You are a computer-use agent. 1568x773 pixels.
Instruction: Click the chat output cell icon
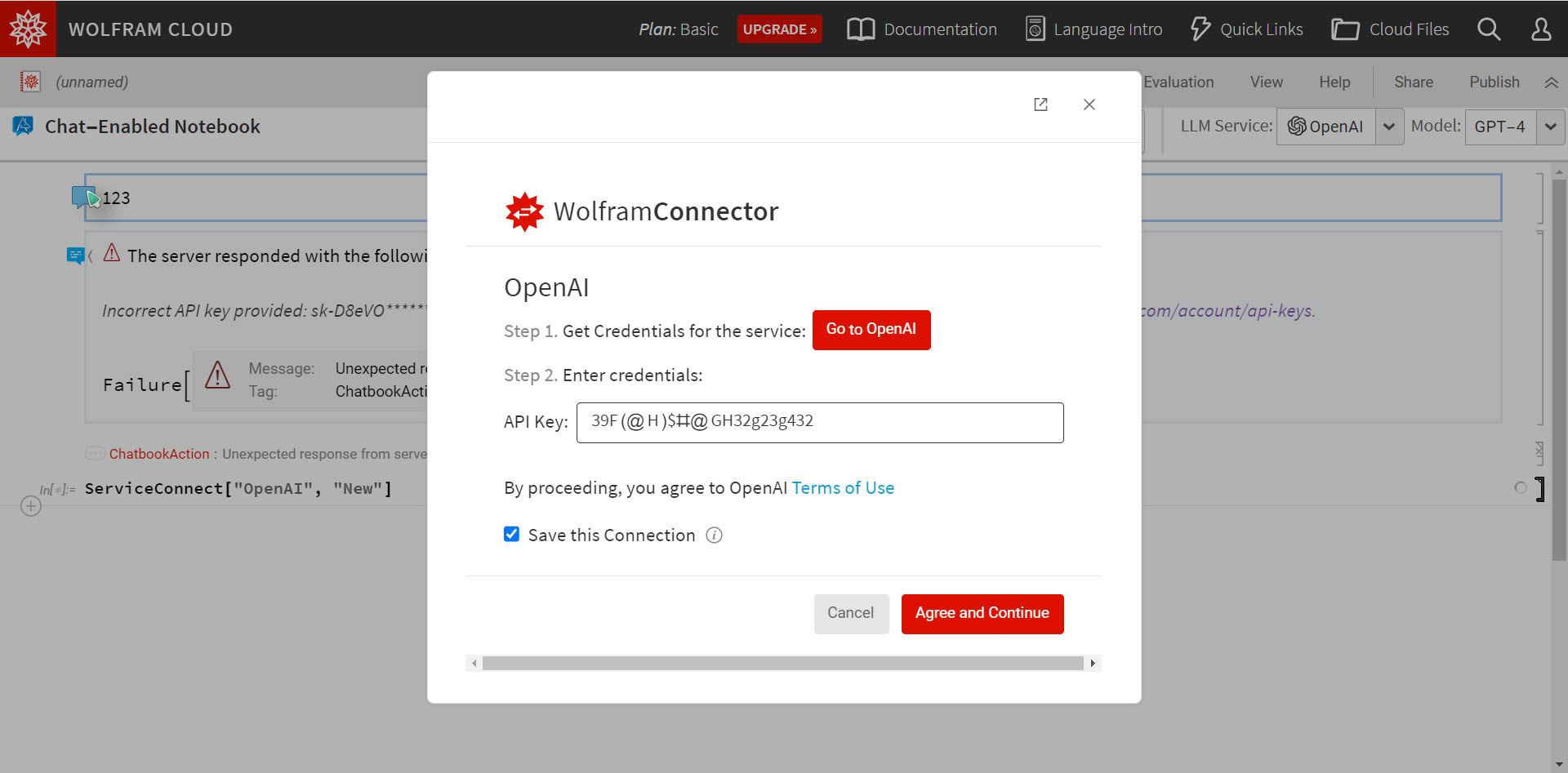pyautogui.click(x=75, y=255)
